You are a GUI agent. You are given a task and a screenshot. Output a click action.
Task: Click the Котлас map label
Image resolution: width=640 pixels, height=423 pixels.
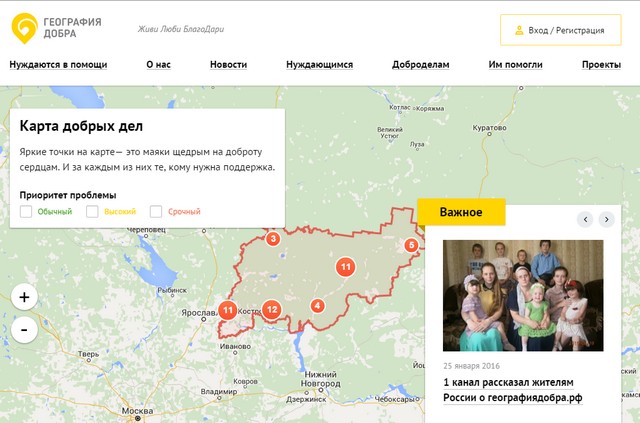[x=400, y=107]
